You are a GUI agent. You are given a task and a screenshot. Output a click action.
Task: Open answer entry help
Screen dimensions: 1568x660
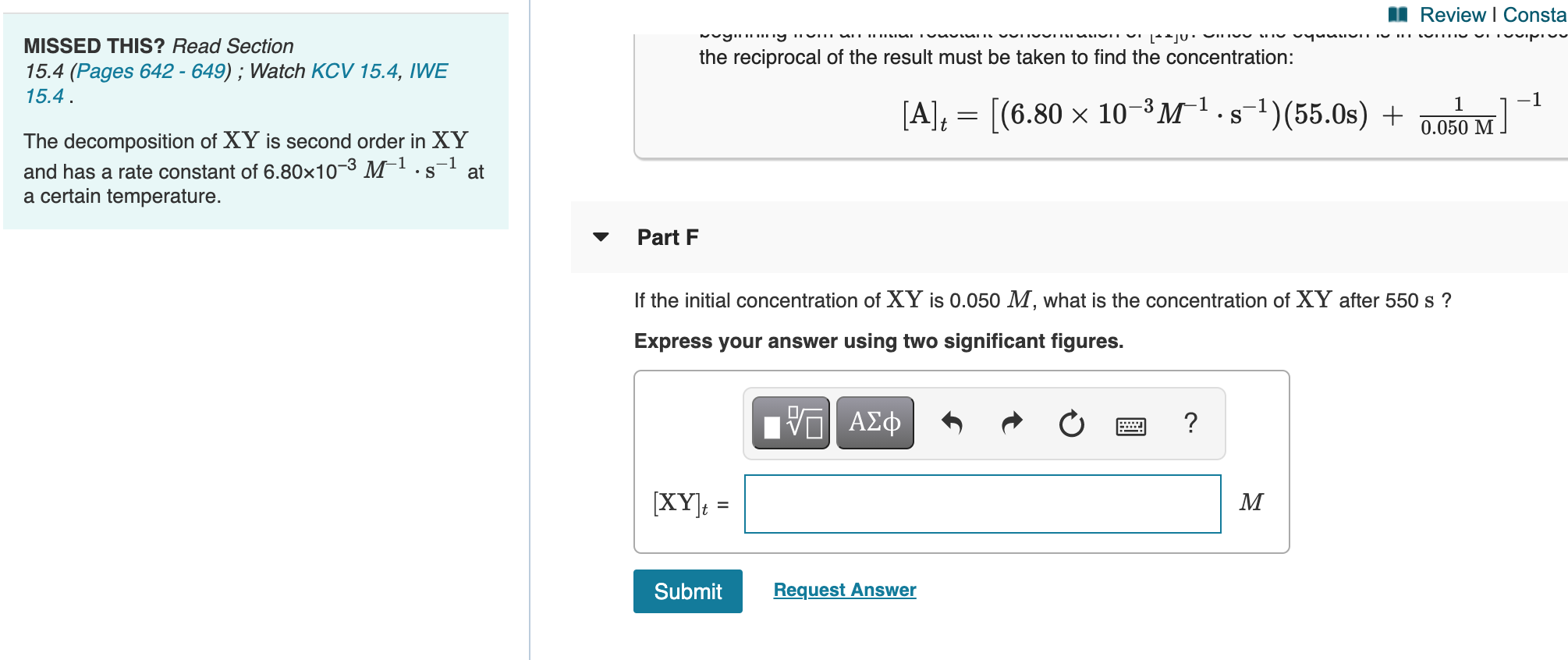(x=1189, y=423)
